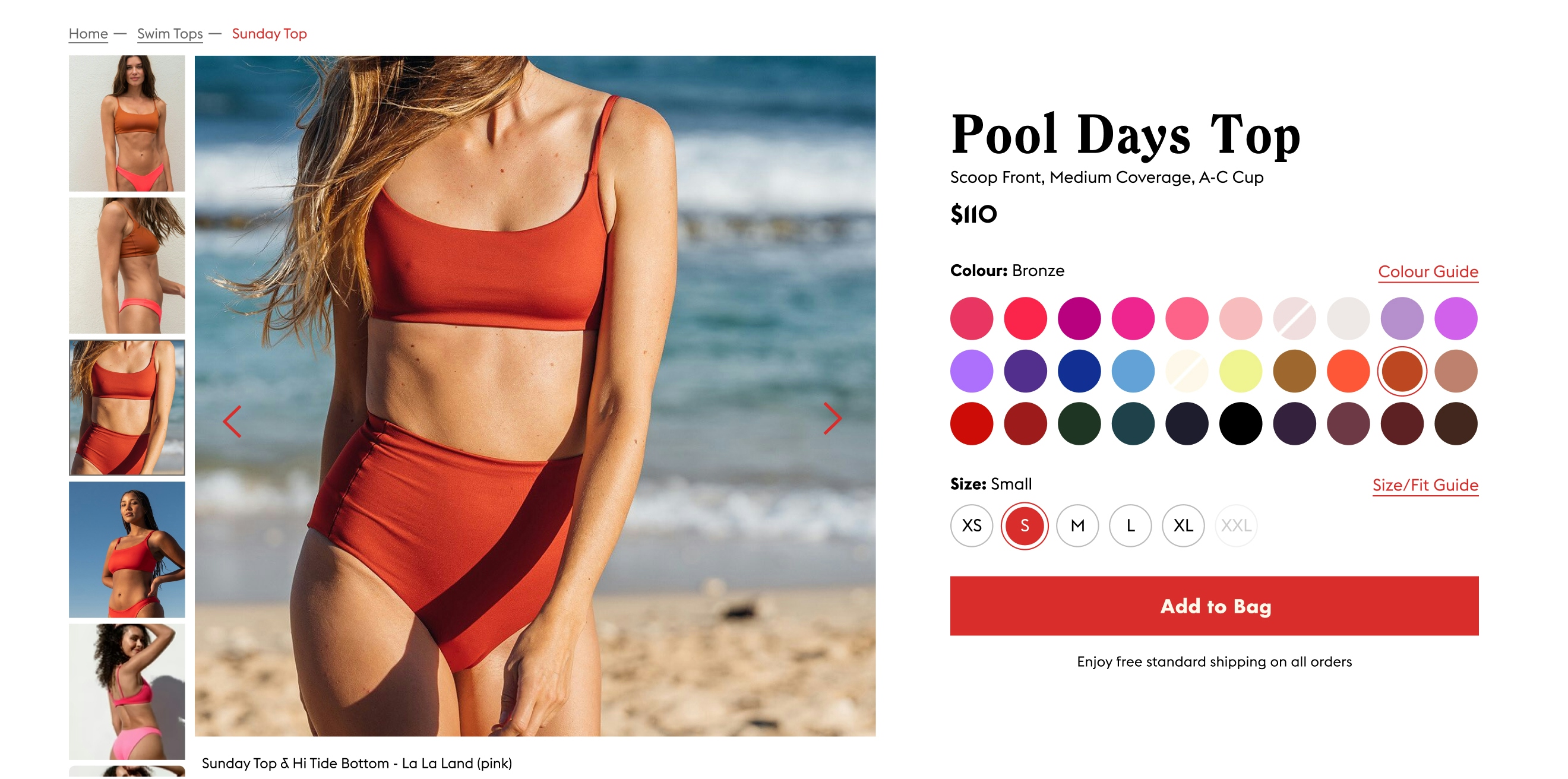Choose size M option
The width and height of the screenshot is (1568, 779).
(x=1077, y=526)
